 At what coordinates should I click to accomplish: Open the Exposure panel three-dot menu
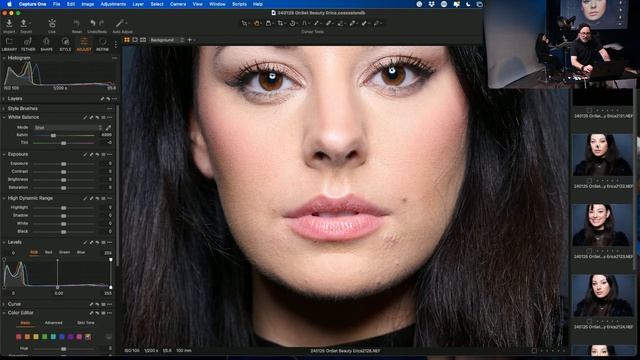coord(109,154)
